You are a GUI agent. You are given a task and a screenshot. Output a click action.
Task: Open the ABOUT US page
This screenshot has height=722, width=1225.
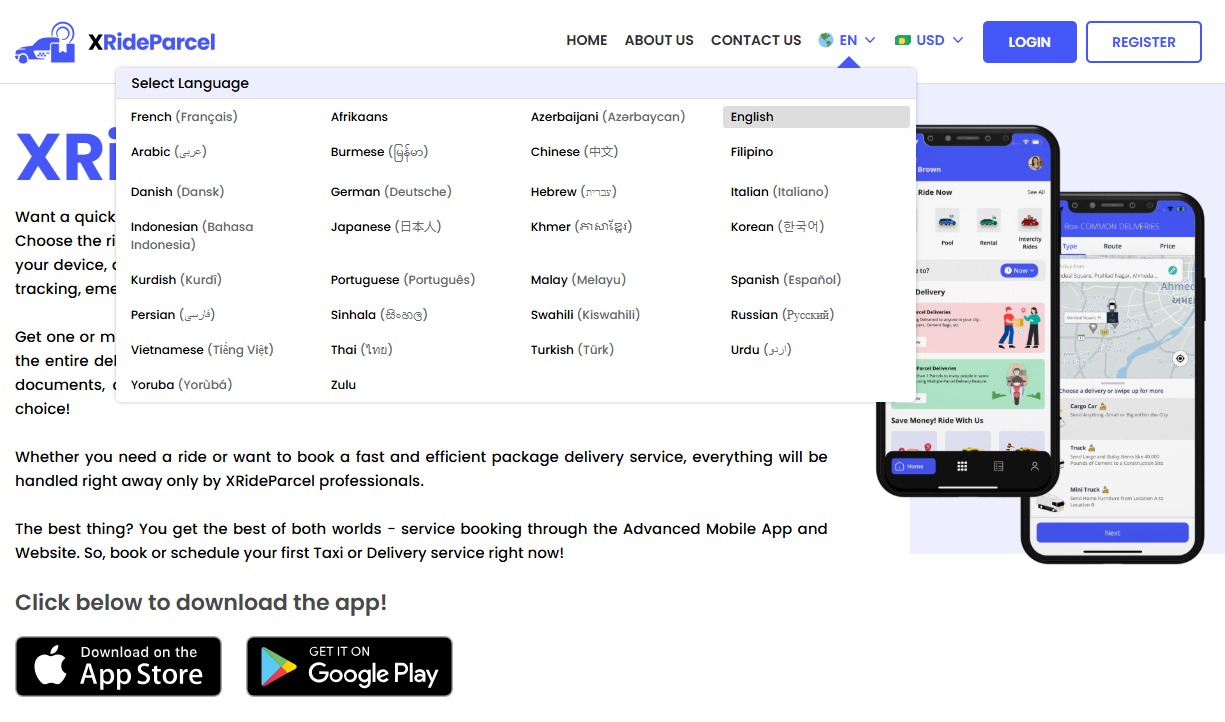point(659,40)
